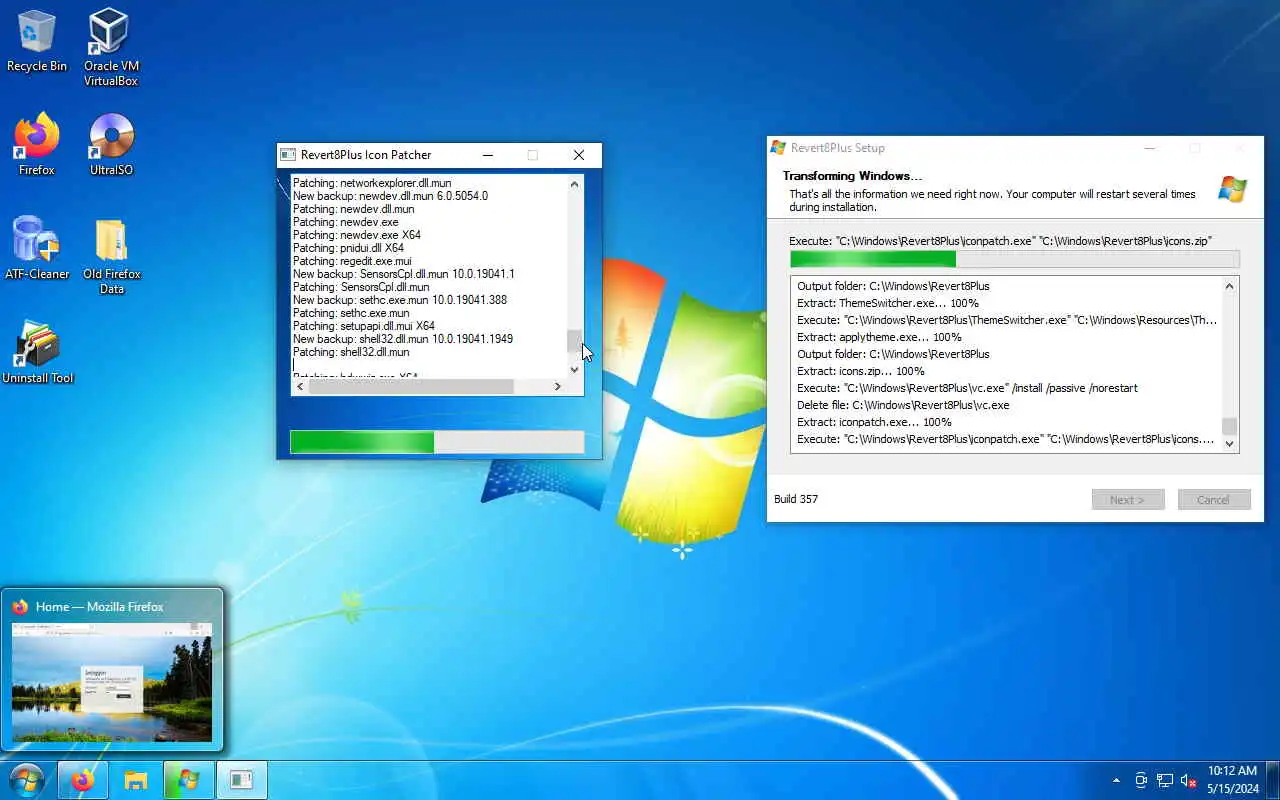Click the Revert8Plus Setup progress bar

pos(1014,259)
